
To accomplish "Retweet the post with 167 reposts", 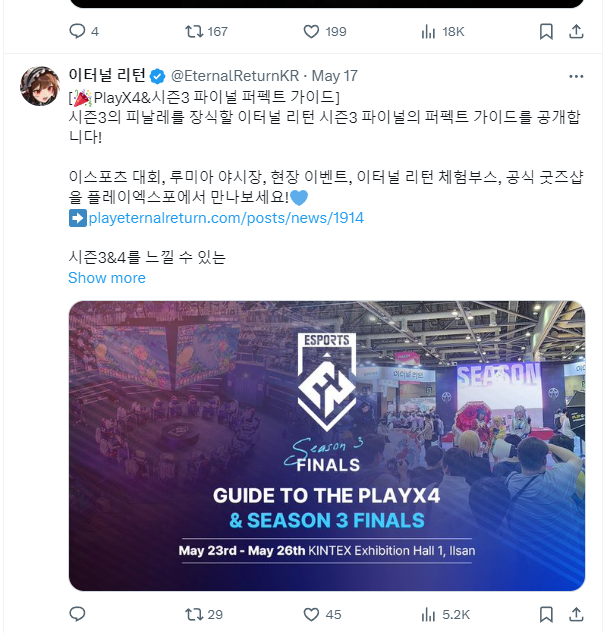I will coord(206,31).
